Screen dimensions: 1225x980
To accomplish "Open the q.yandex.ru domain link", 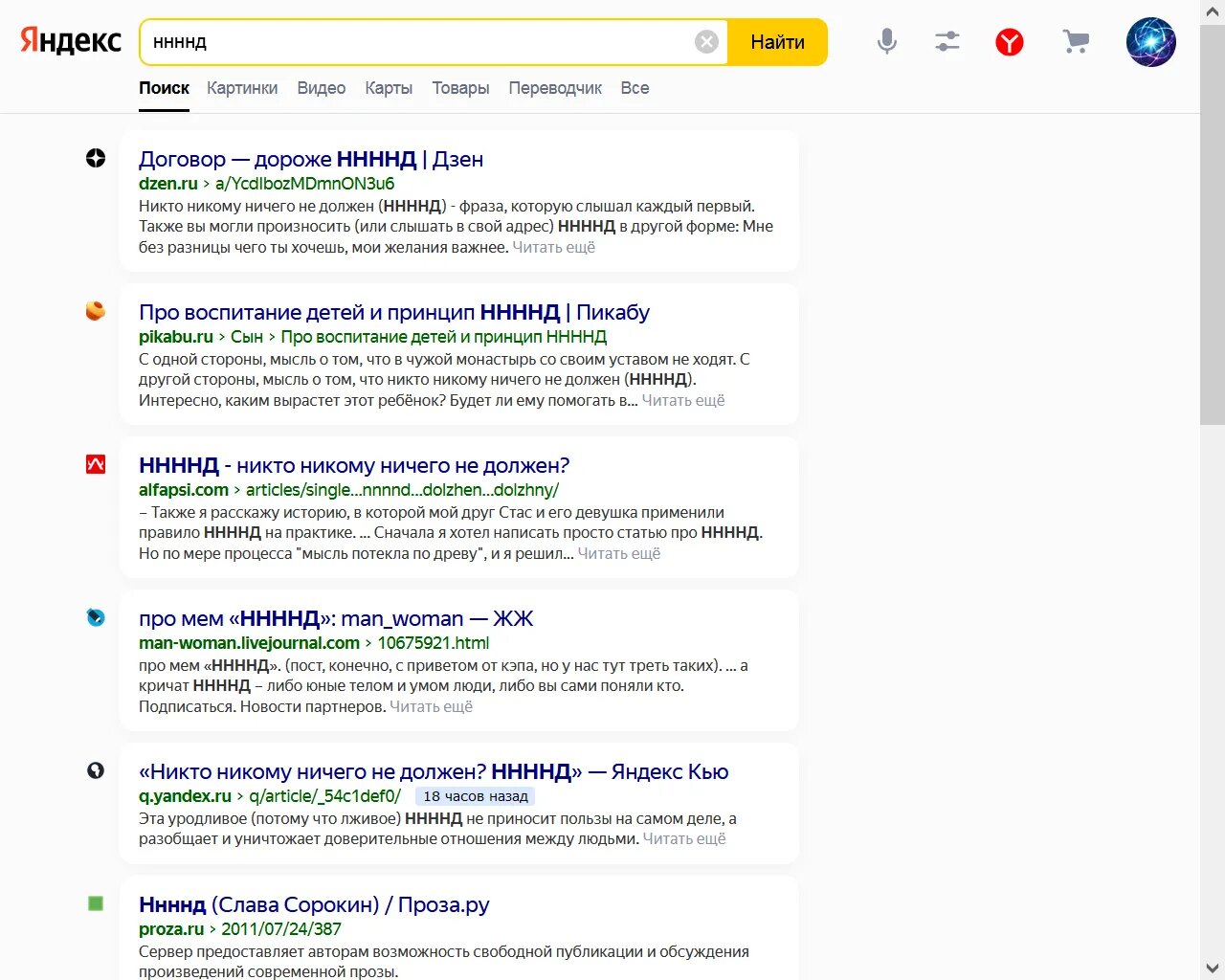I will (185, 796).
